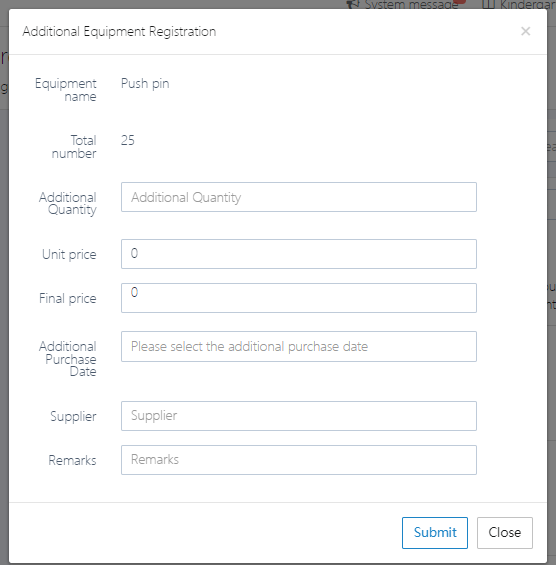The width and height of the screenshot is (556, 565).
Task: Dismiss dialog with the X icon
Action: [525, 31]
